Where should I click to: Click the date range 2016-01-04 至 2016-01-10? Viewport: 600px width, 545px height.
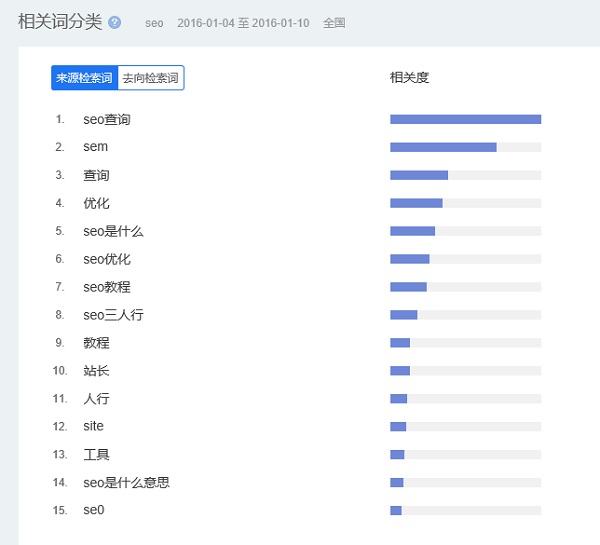(x=243, y=23)
